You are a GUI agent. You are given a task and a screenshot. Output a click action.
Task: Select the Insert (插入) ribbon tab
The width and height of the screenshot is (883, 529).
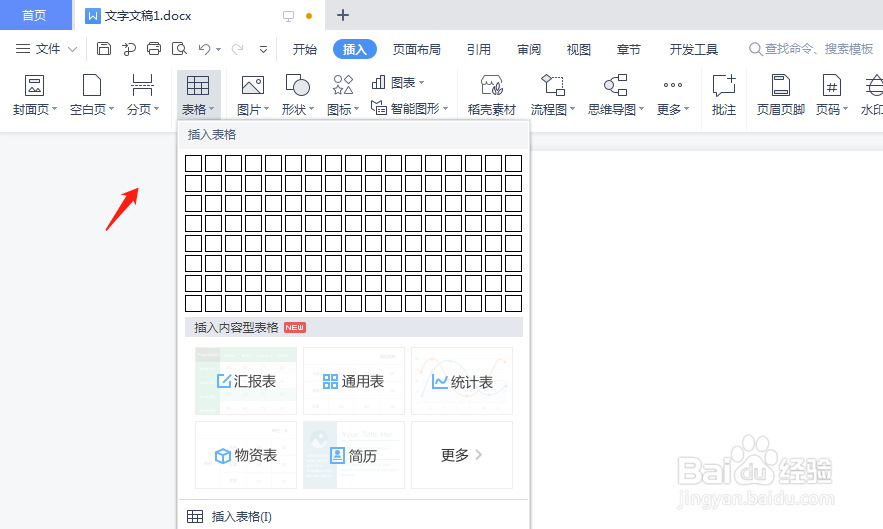355,50
